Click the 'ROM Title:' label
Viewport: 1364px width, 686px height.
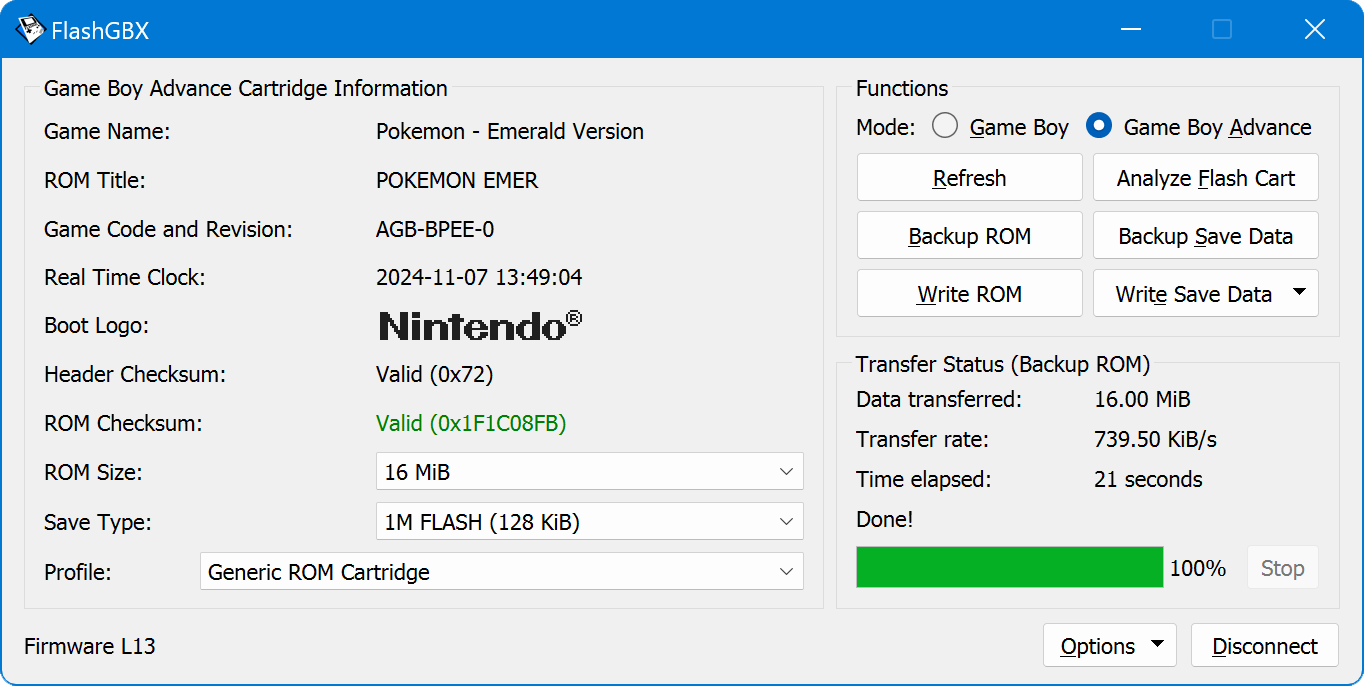click(95, 180)
